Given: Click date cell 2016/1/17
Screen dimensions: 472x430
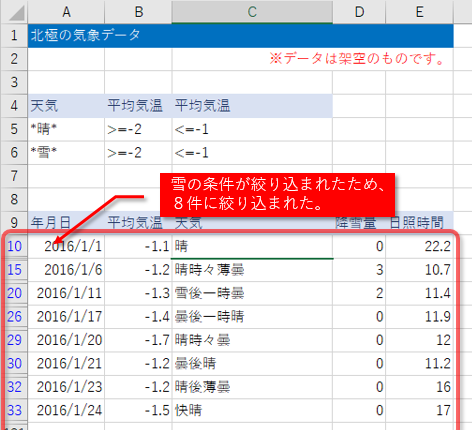Looking at the screenshot, I should tap(66, 317).
